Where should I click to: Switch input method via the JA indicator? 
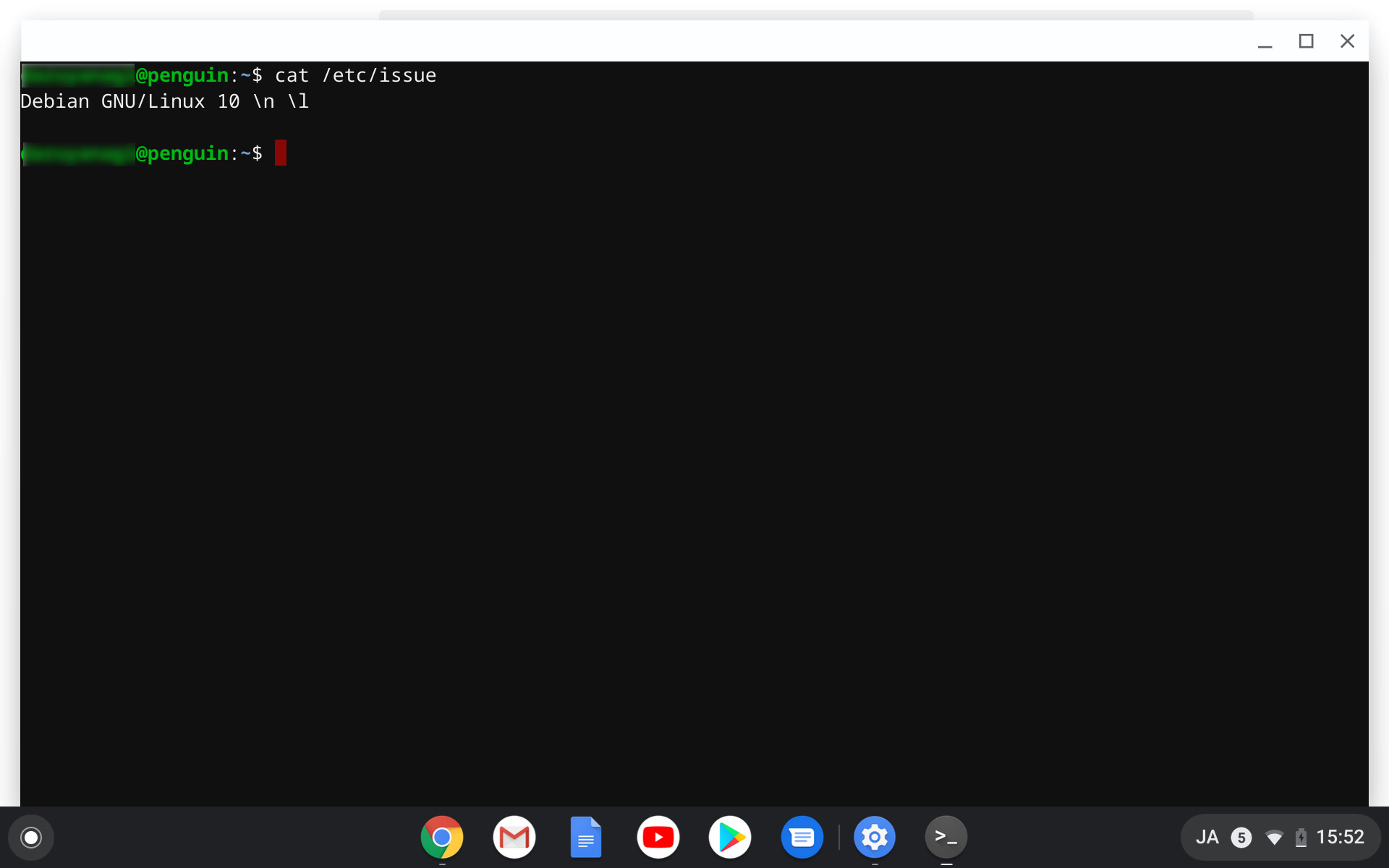[1207, 837]
